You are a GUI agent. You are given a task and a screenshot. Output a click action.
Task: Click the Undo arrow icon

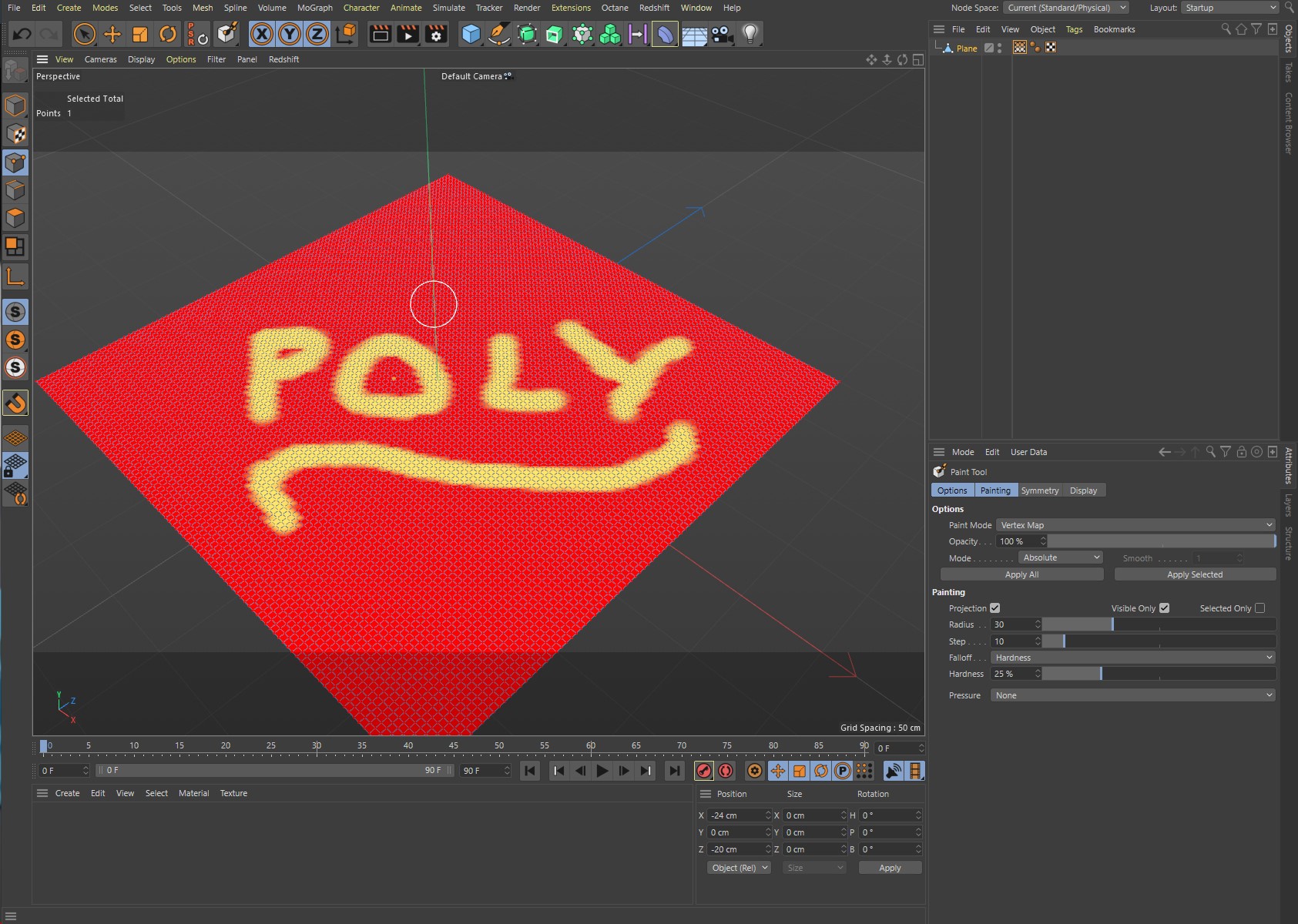pos(22,34)
